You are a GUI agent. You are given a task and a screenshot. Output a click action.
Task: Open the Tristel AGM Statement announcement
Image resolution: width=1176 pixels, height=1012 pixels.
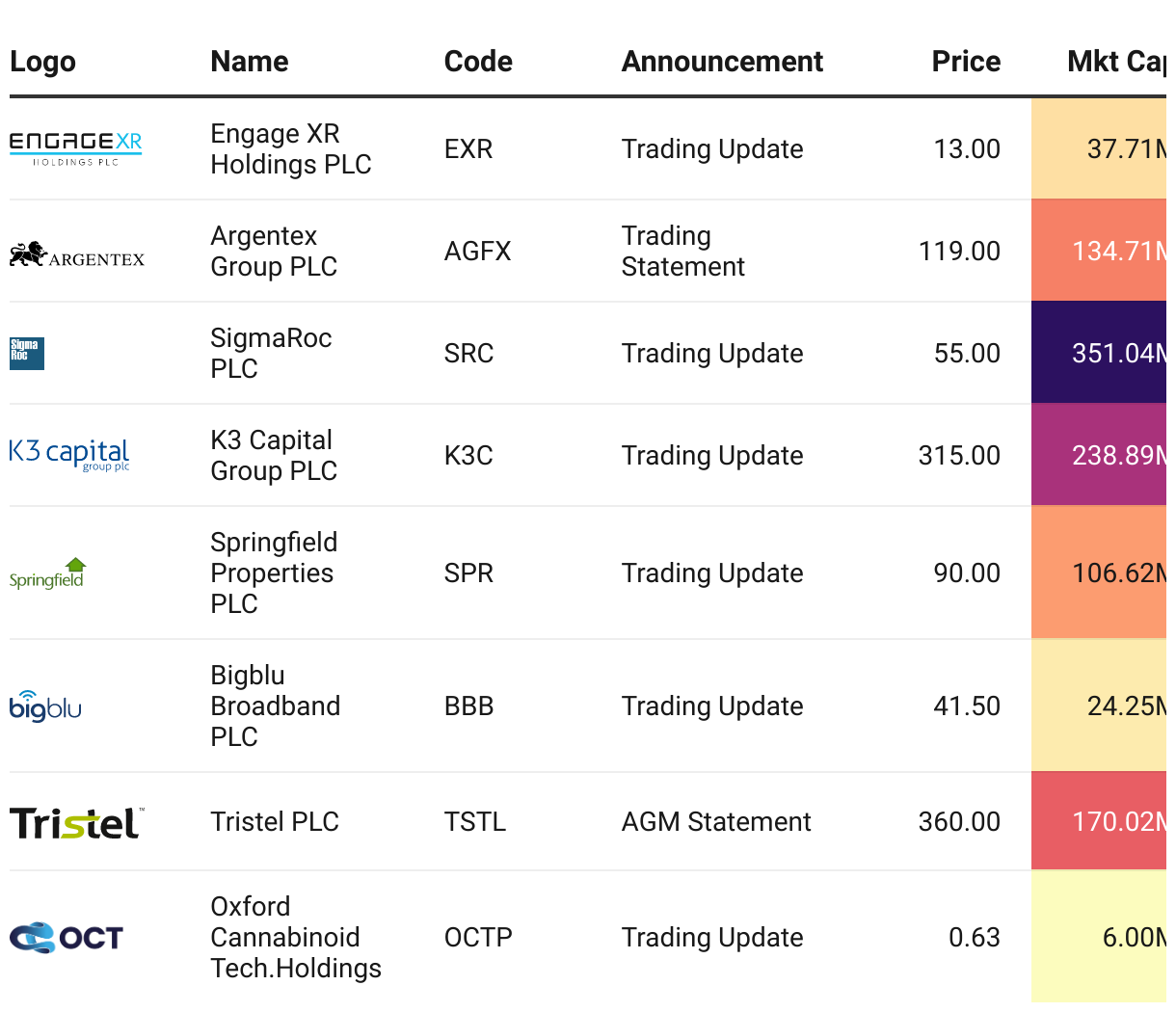point(716,822)
